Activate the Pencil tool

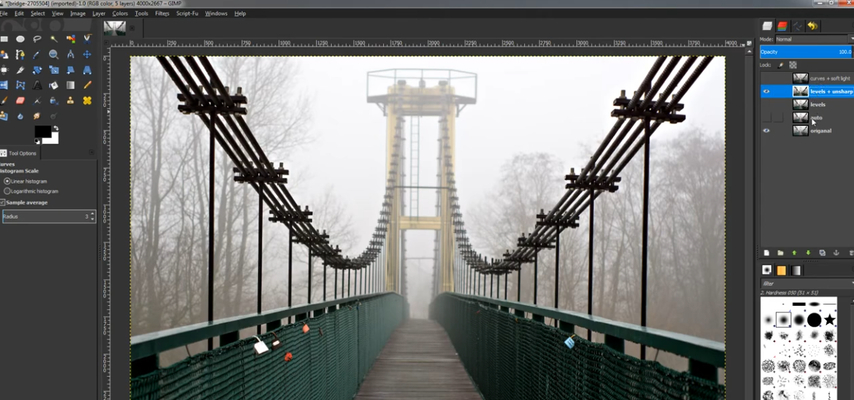click(87, 85)
